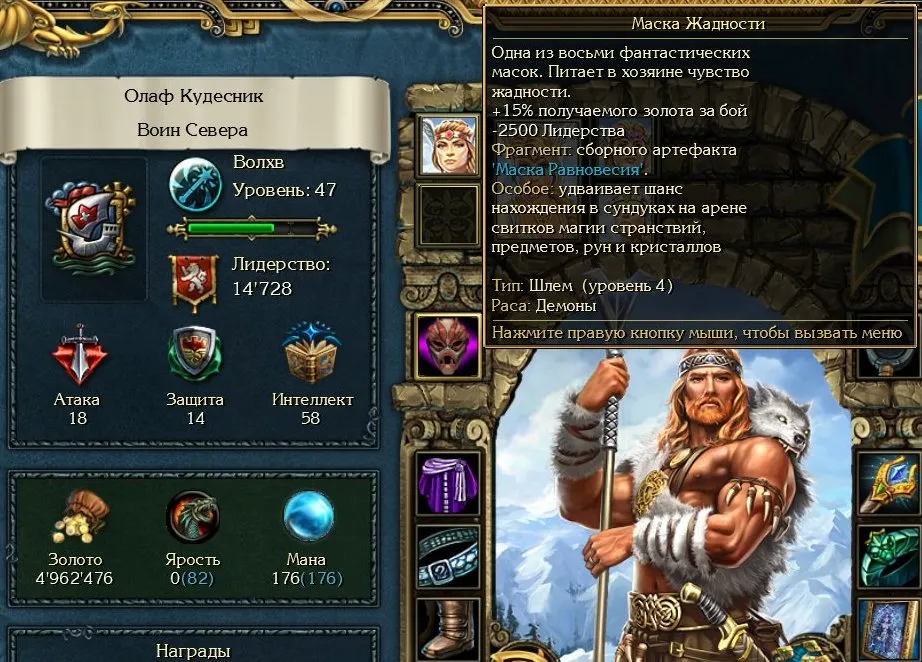Click the Volkhv class emblem icon
922x662 pixels.
pyautogui.click(x=195, y=185)
